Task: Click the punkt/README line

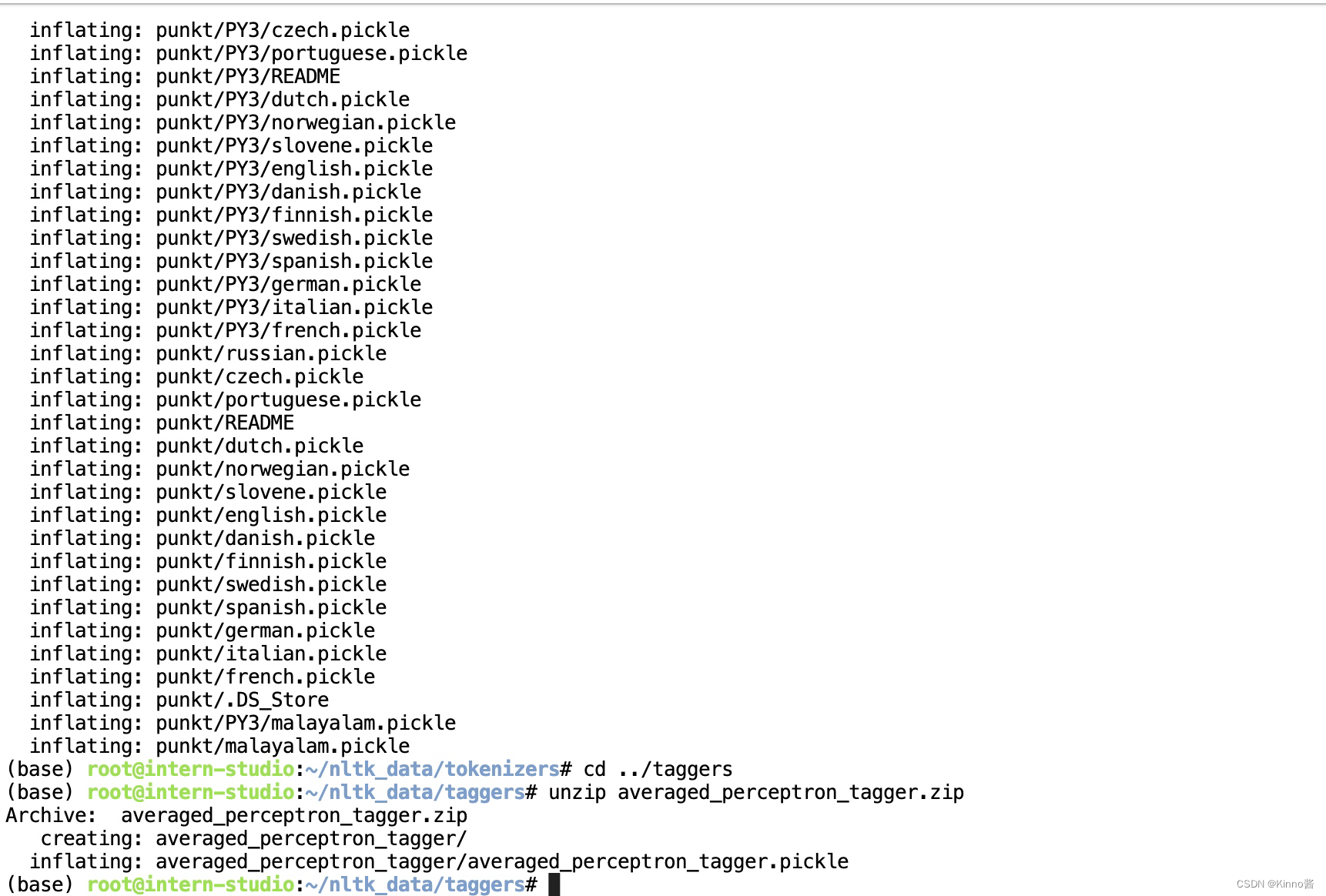Action: coord(162,423)
